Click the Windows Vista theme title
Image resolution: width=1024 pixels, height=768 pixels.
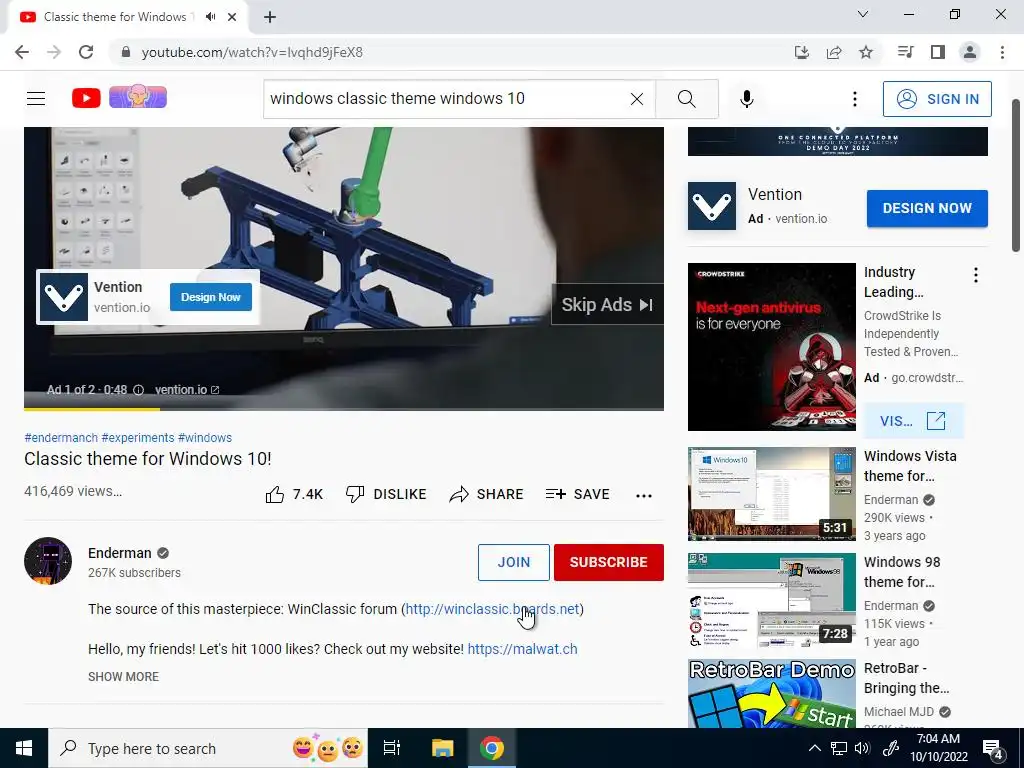tap(910, 466)
